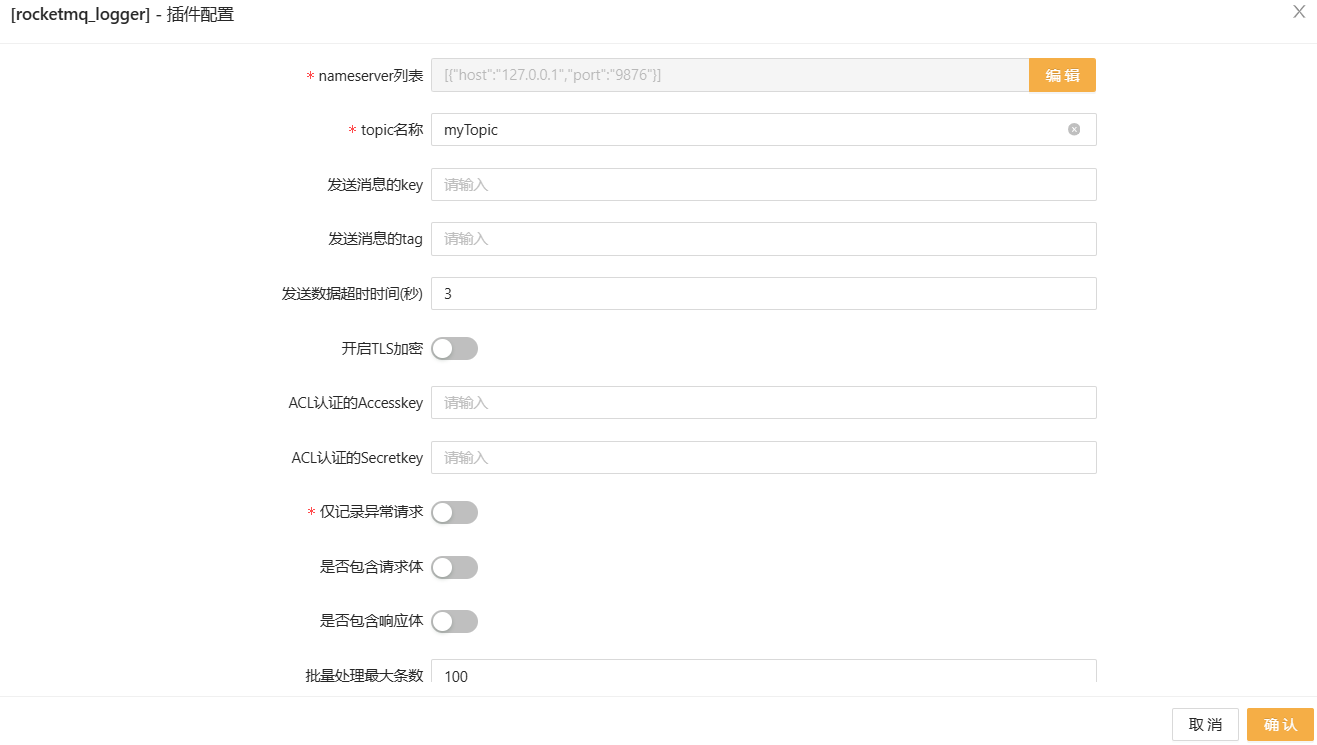Turn on the 是否包含响应体 switch
The height and width of the screenshot is (745, 1317).
[x=455, y=621]
